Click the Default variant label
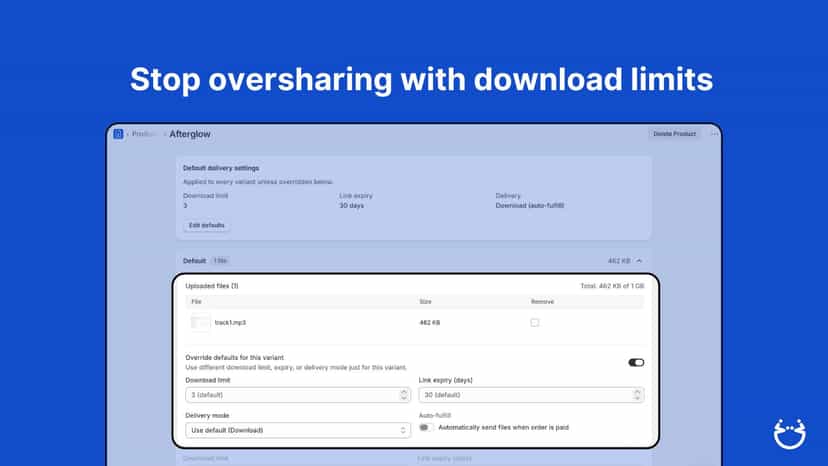This screenshot has width=828, height=466. pyautogui.click(x=194, y=261)
